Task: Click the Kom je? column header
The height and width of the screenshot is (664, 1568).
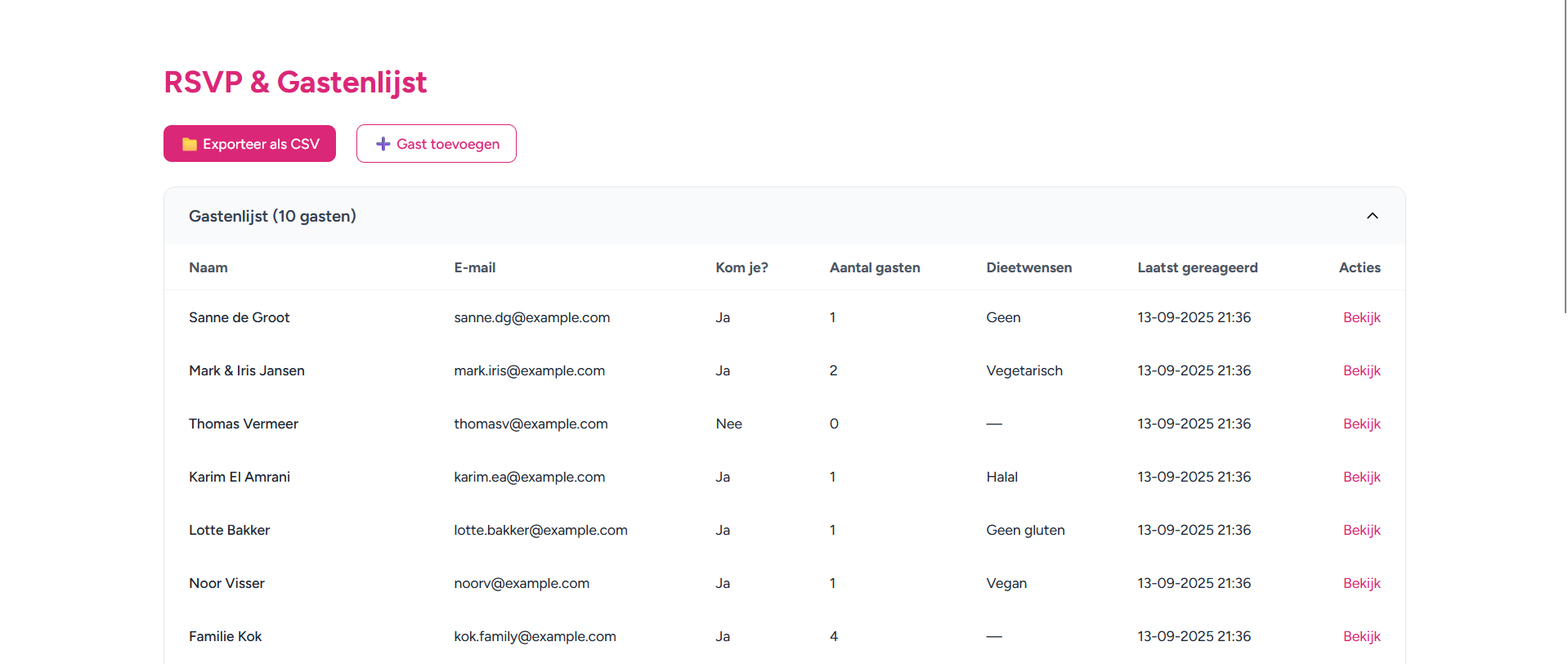Action: coord(741,267)
